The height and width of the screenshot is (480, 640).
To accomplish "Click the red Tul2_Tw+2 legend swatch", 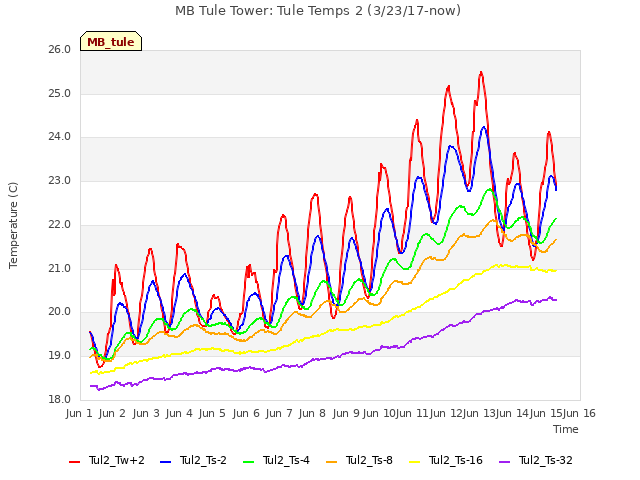I will (x=75, y=462).
